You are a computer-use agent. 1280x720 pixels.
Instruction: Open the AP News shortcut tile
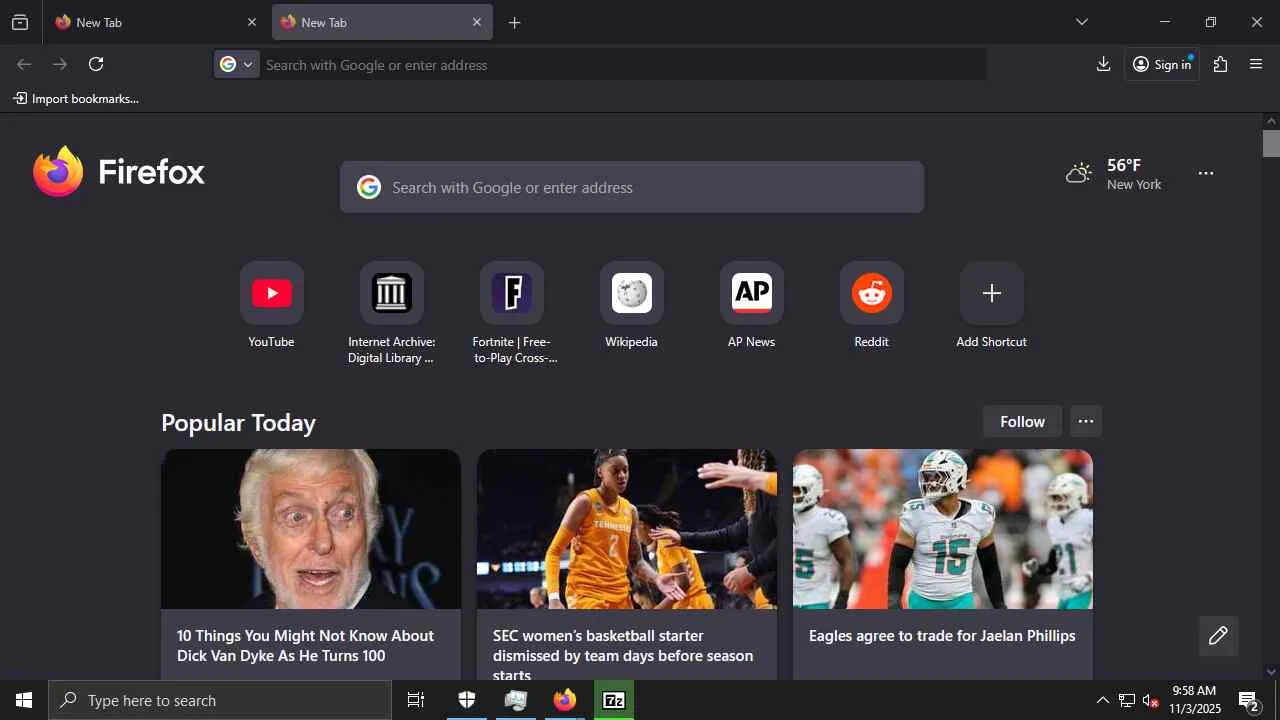[x=751, y=293]
